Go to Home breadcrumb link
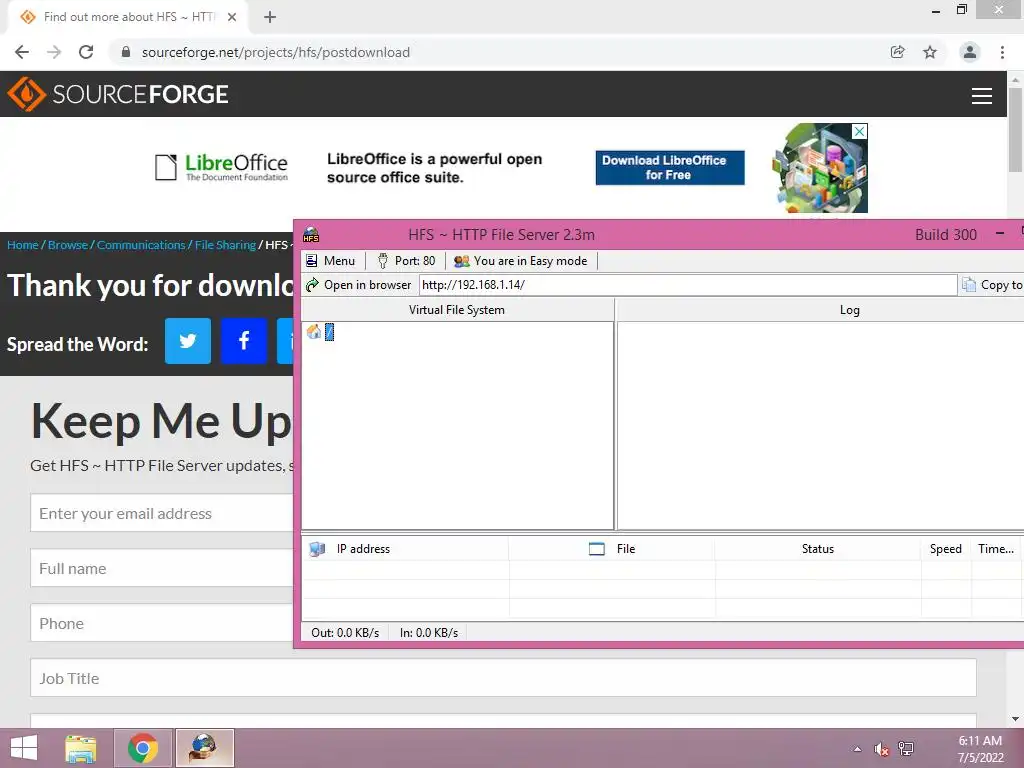1024x768 pixels. [x=23, y=245]
